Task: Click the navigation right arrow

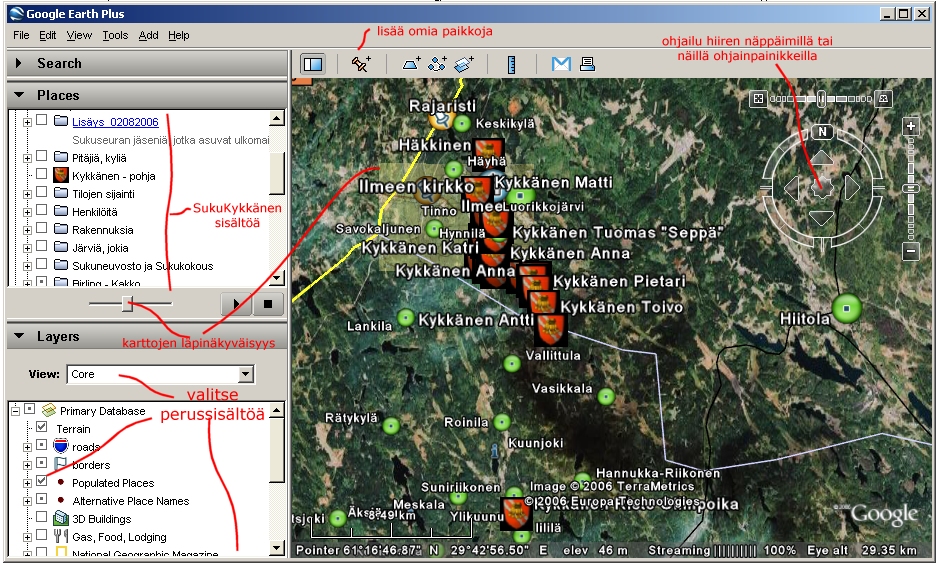Action: pyautogui.click(x=852, y=188)
